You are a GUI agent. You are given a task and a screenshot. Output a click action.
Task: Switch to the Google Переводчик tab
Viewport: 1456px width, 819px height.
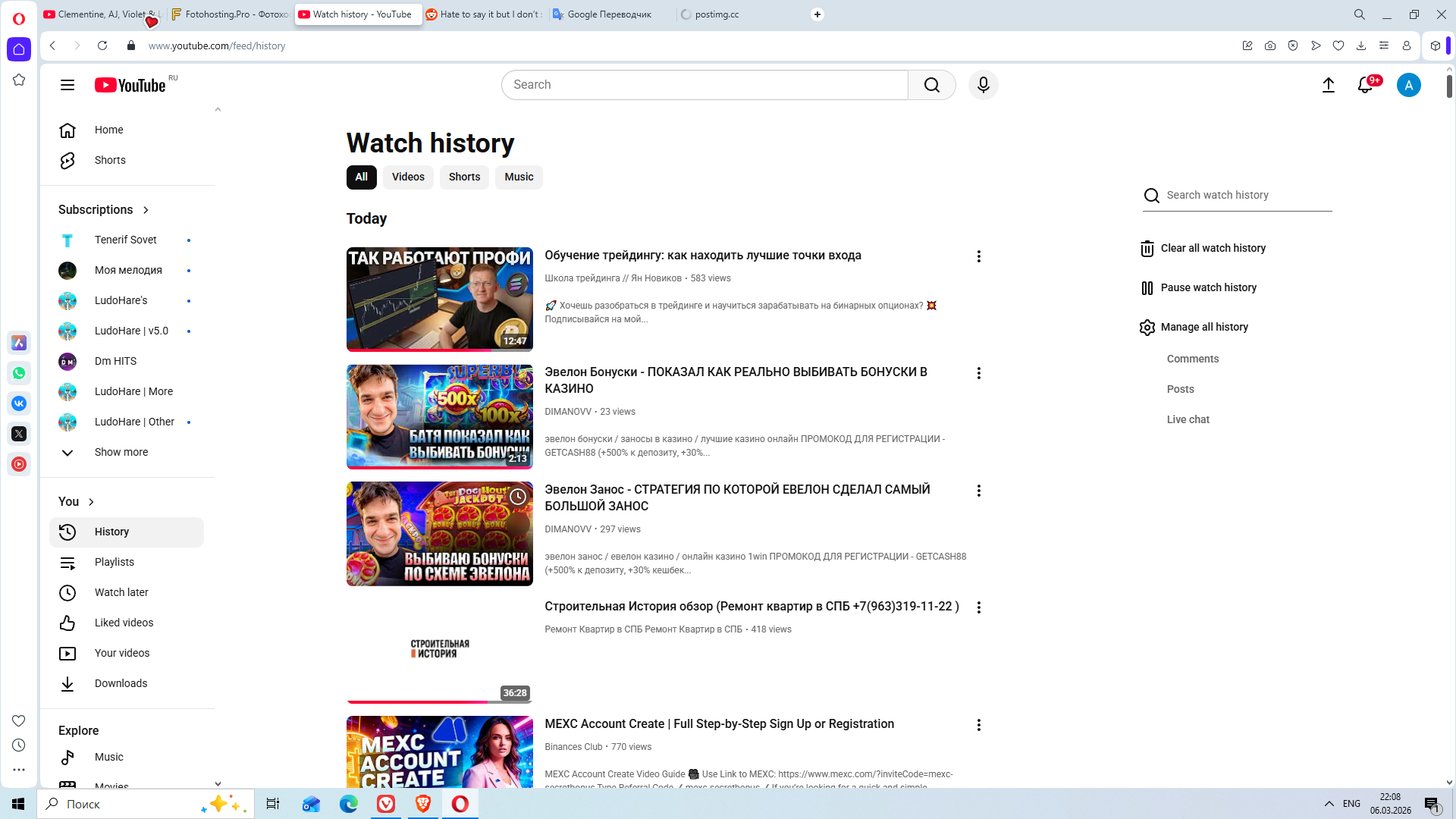[609, 14]
